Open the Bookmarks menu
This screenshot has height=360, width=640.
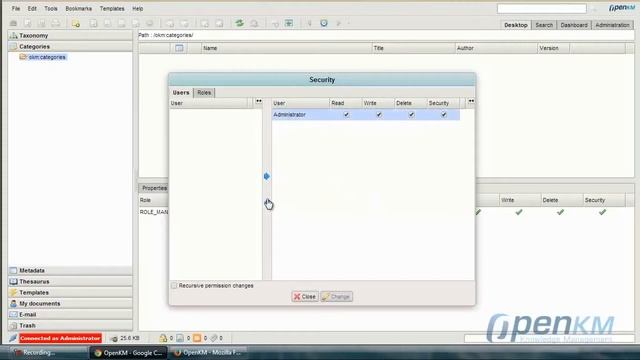[78, 9]
